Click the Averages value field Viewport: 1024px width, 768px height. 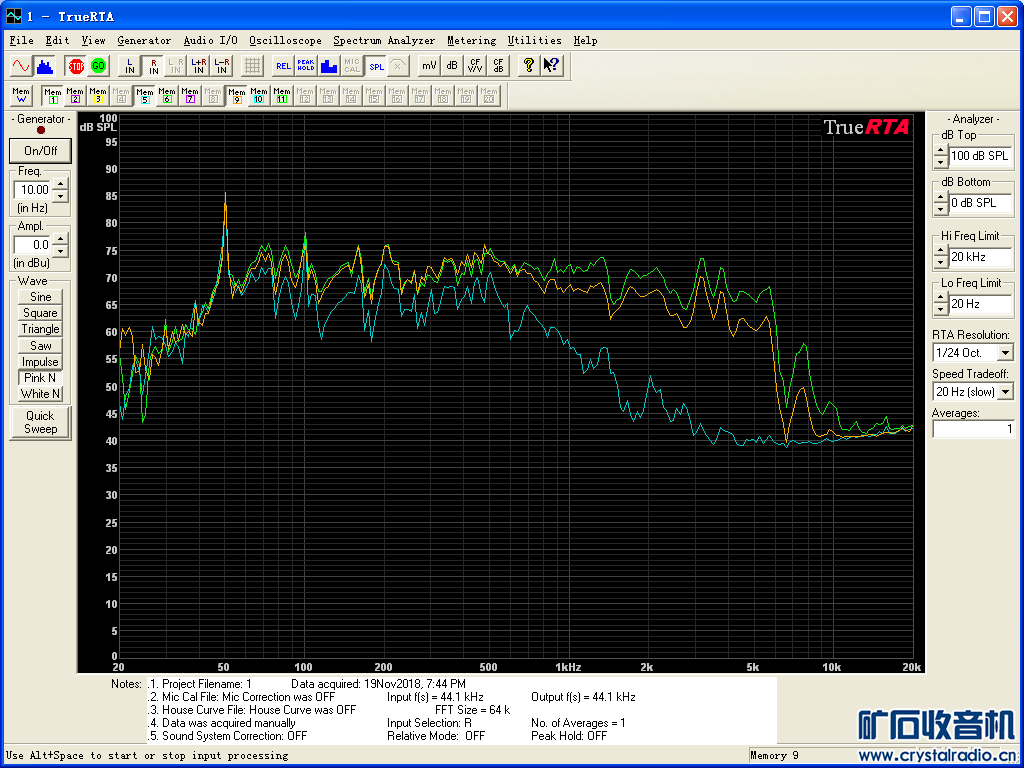973,429
